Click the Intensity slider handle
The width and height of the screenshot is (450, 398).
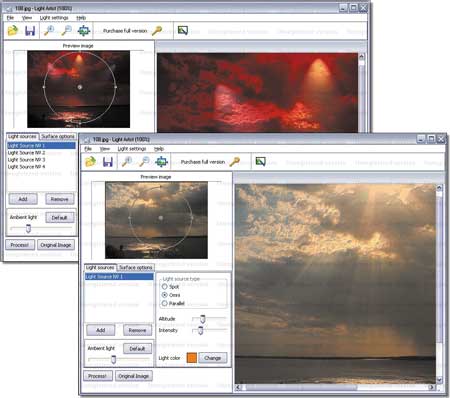[x=200, y=330]
